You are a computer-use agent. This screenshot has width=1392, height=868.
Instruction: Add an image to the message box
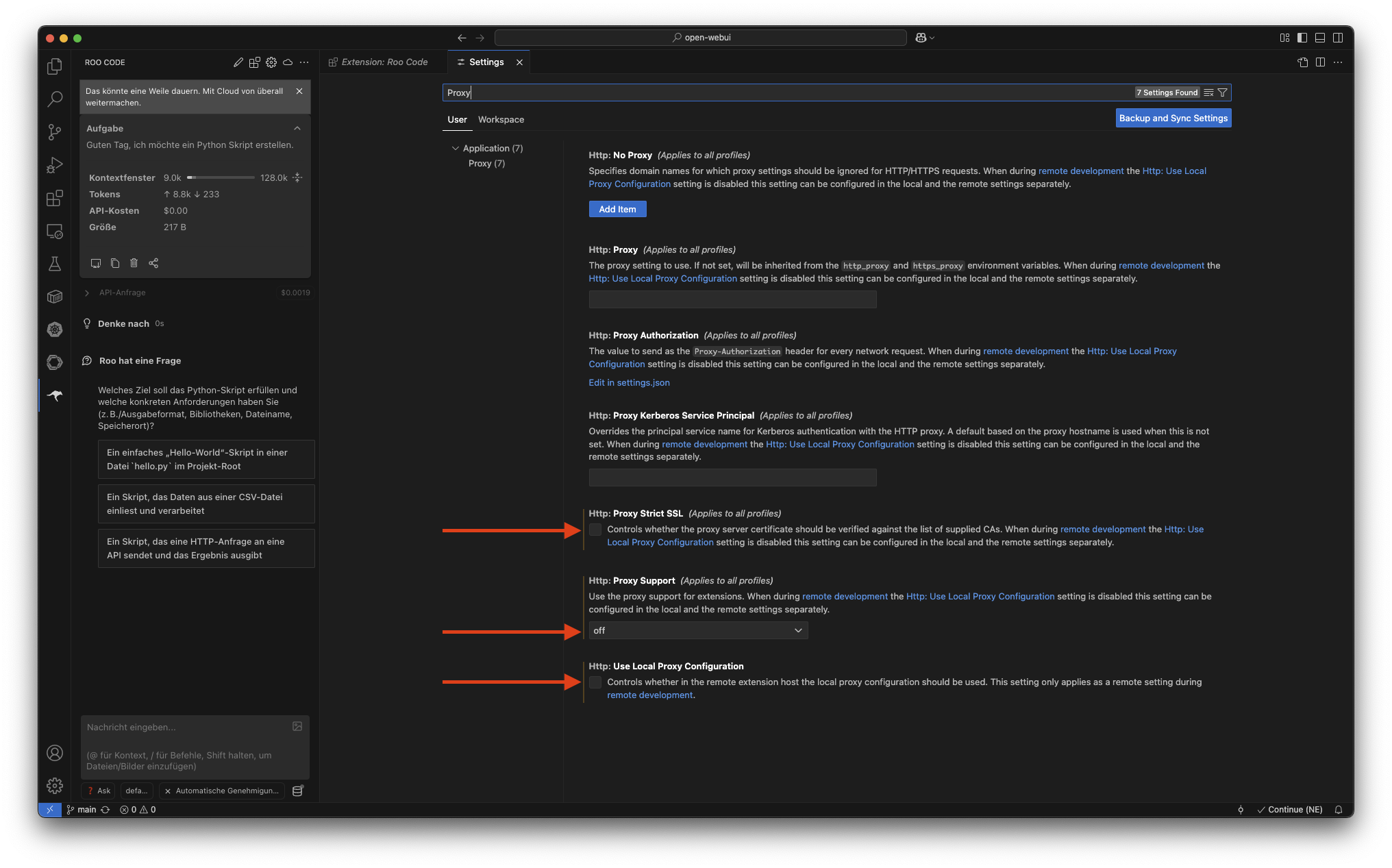[x=297, y=726]
